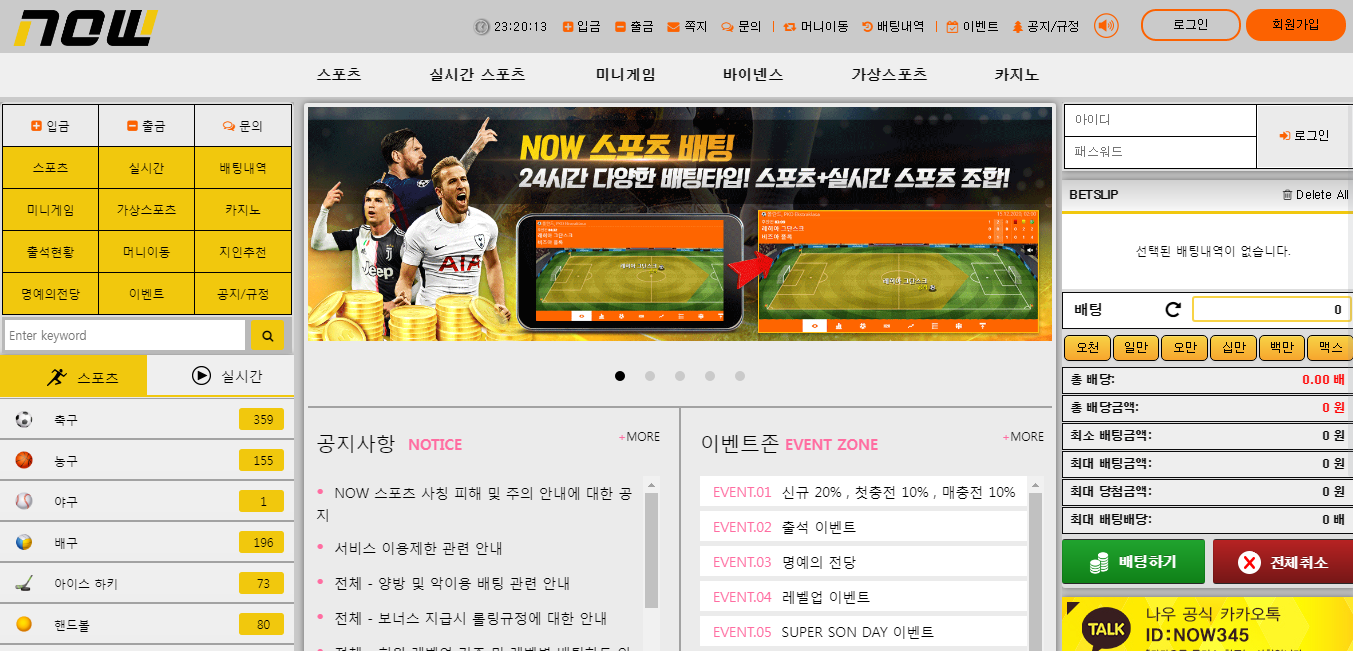Image resolution: width=1353 pixels, height=651 pixels.
Task: Click the 로그인 button in header
Action: 1190,25
